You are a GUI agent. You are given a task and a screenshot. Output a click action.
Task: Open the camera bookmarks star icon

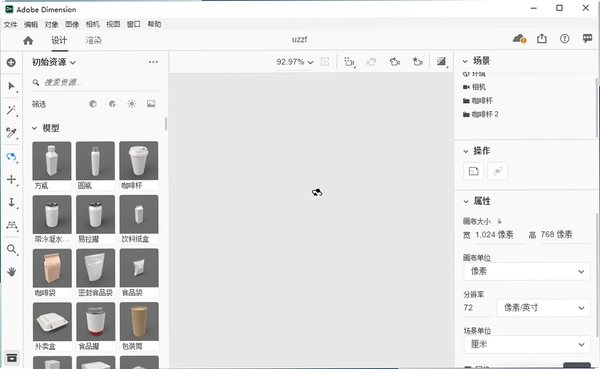[417, 62]
